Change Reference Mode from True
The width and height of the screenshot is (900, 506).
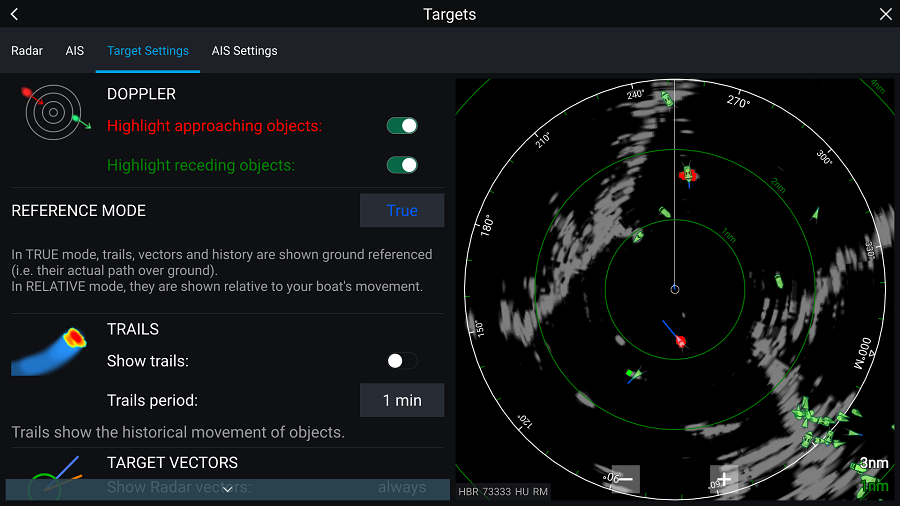[x=402, y=211]
